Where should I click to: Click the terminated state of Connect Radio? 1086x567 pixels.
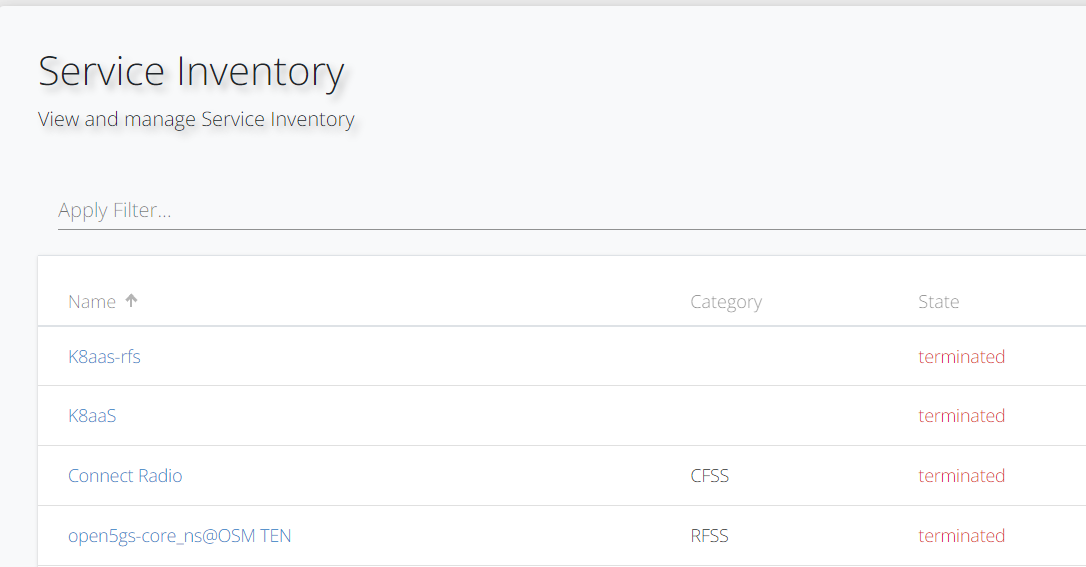pos(961,476)
